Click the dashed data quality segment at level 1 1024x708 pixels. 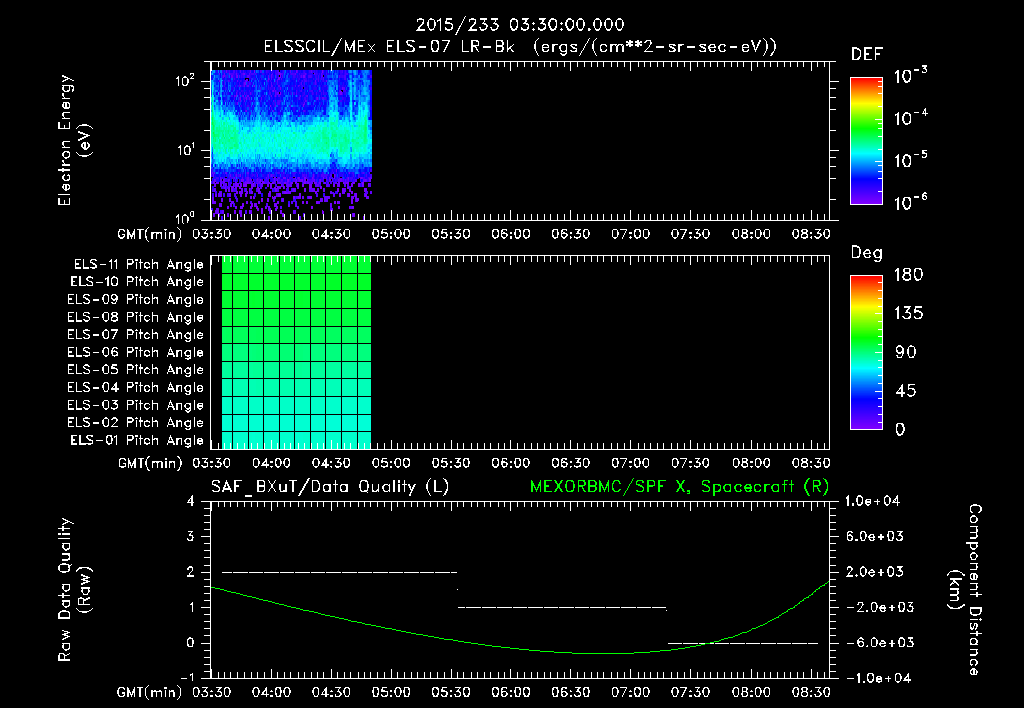(562, 607)
